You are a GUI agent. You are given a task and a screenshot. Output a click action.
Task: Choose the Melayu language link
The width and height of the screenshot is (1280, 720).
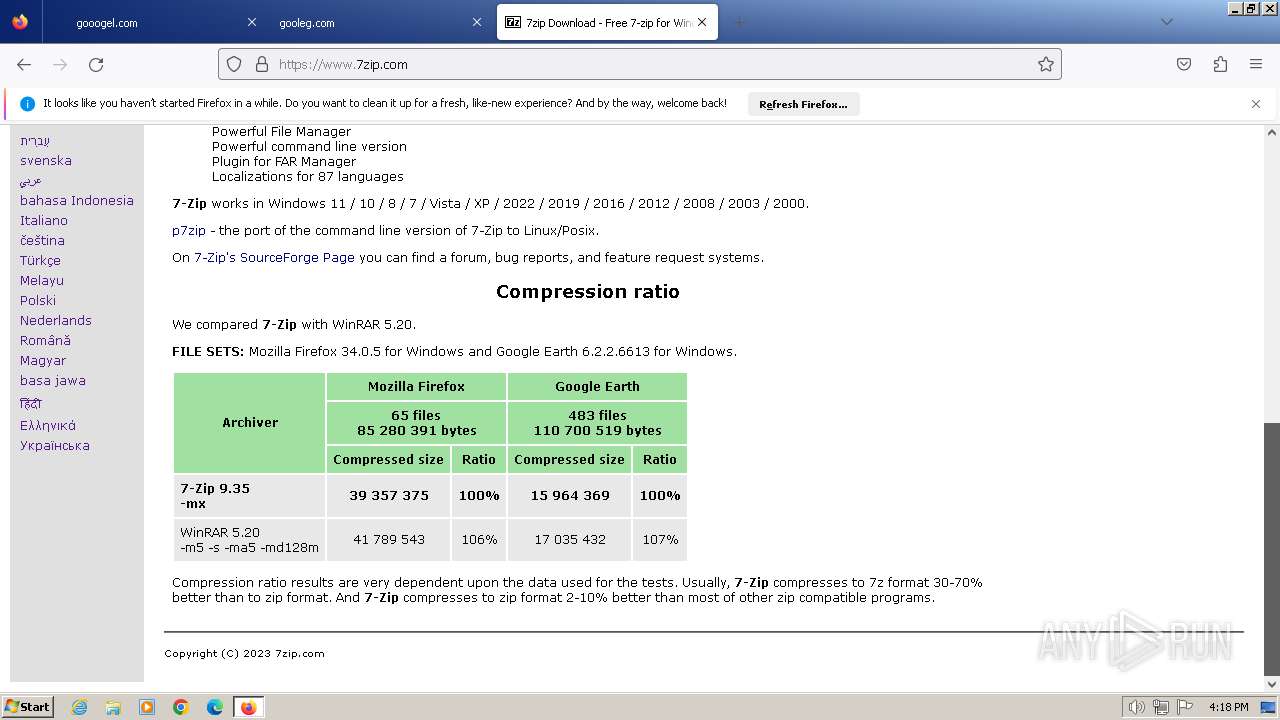(42, 280)
